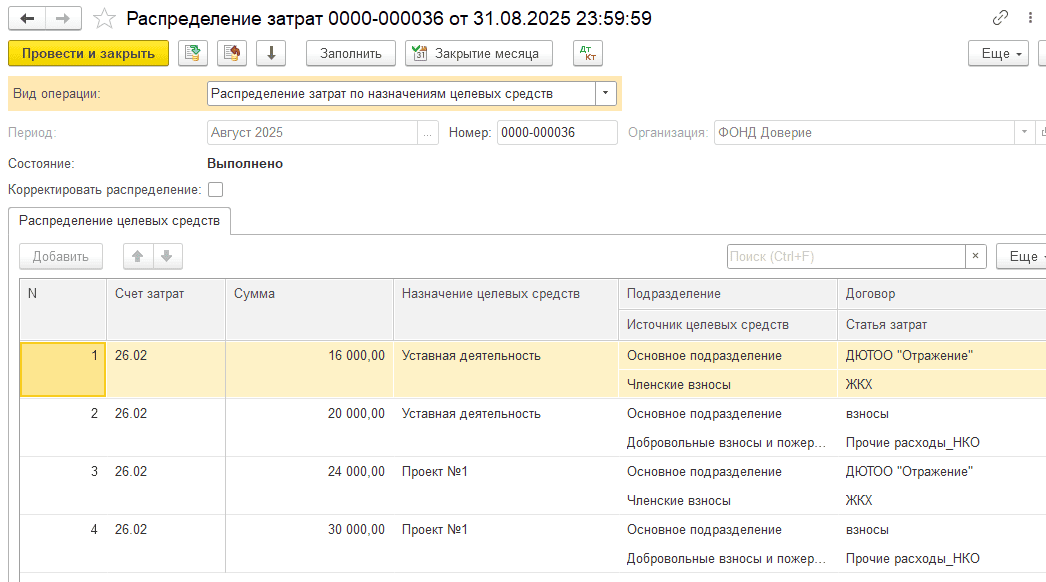Open the Закрытие месяца form
This screenshot has width=1046, height=582.
[x=478, y=53]
